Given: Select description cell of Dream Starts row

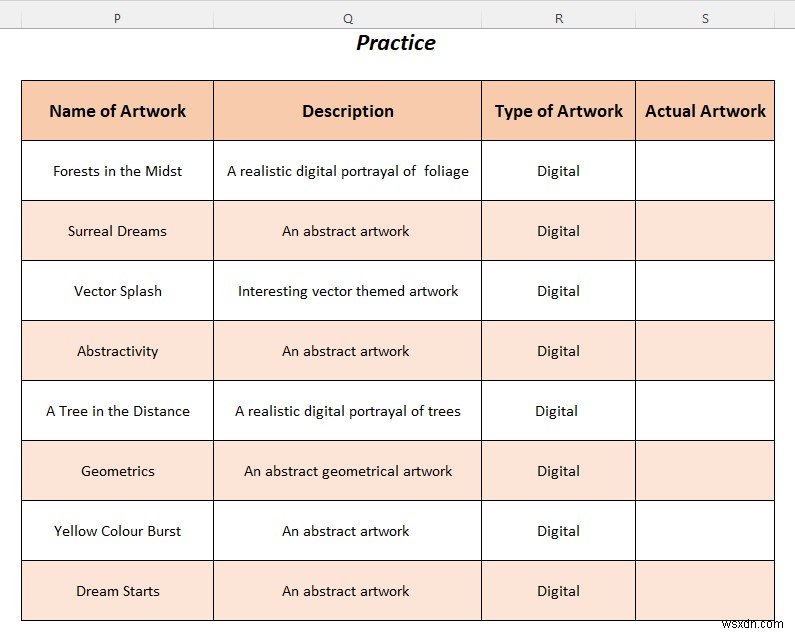Looking at the screenshot, I should coord(347,591).
